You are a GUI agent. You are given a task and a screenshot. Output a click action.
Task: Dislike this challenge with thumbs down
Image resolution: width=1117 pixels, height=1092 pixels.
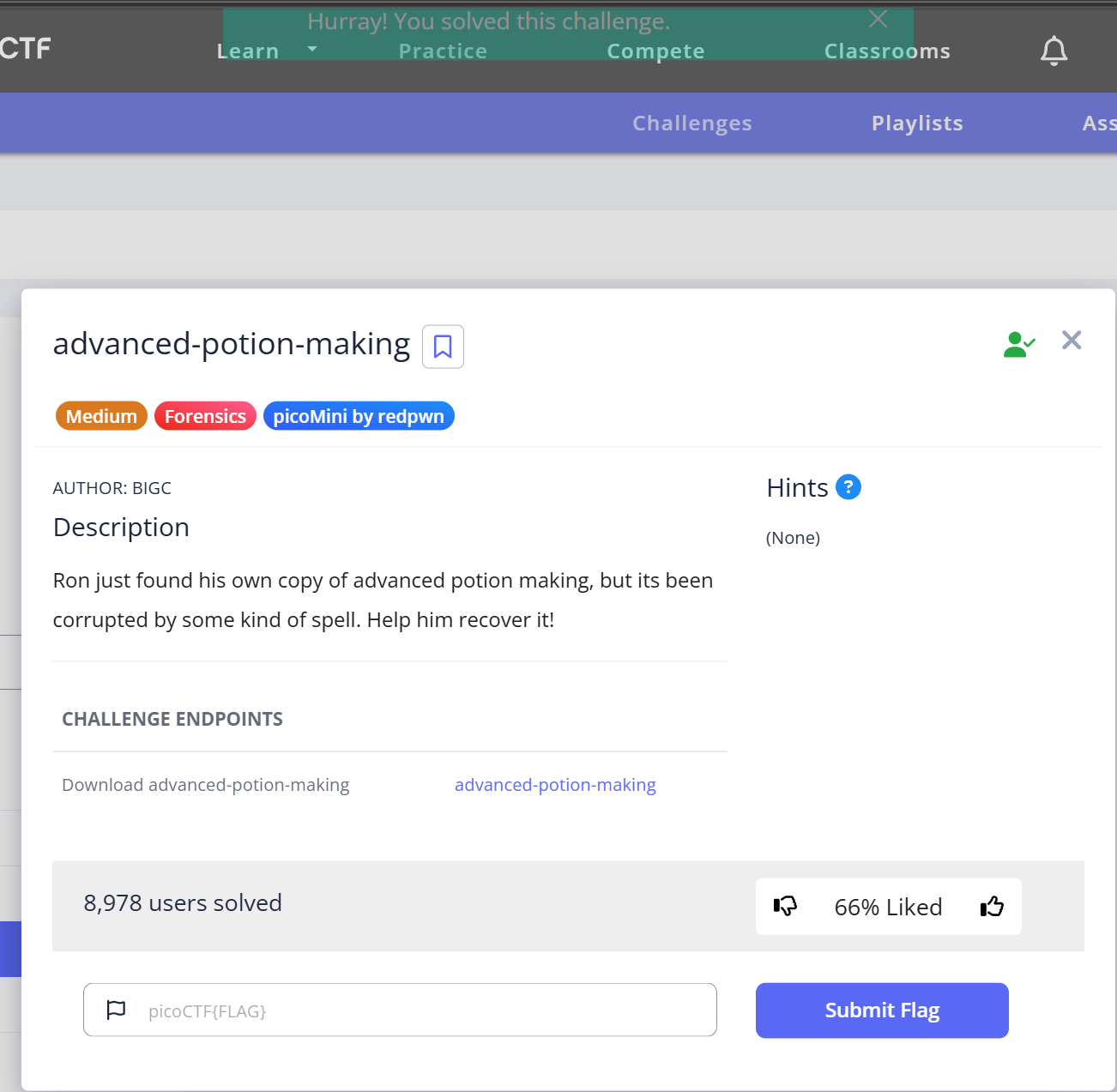[x=785, y=906]
